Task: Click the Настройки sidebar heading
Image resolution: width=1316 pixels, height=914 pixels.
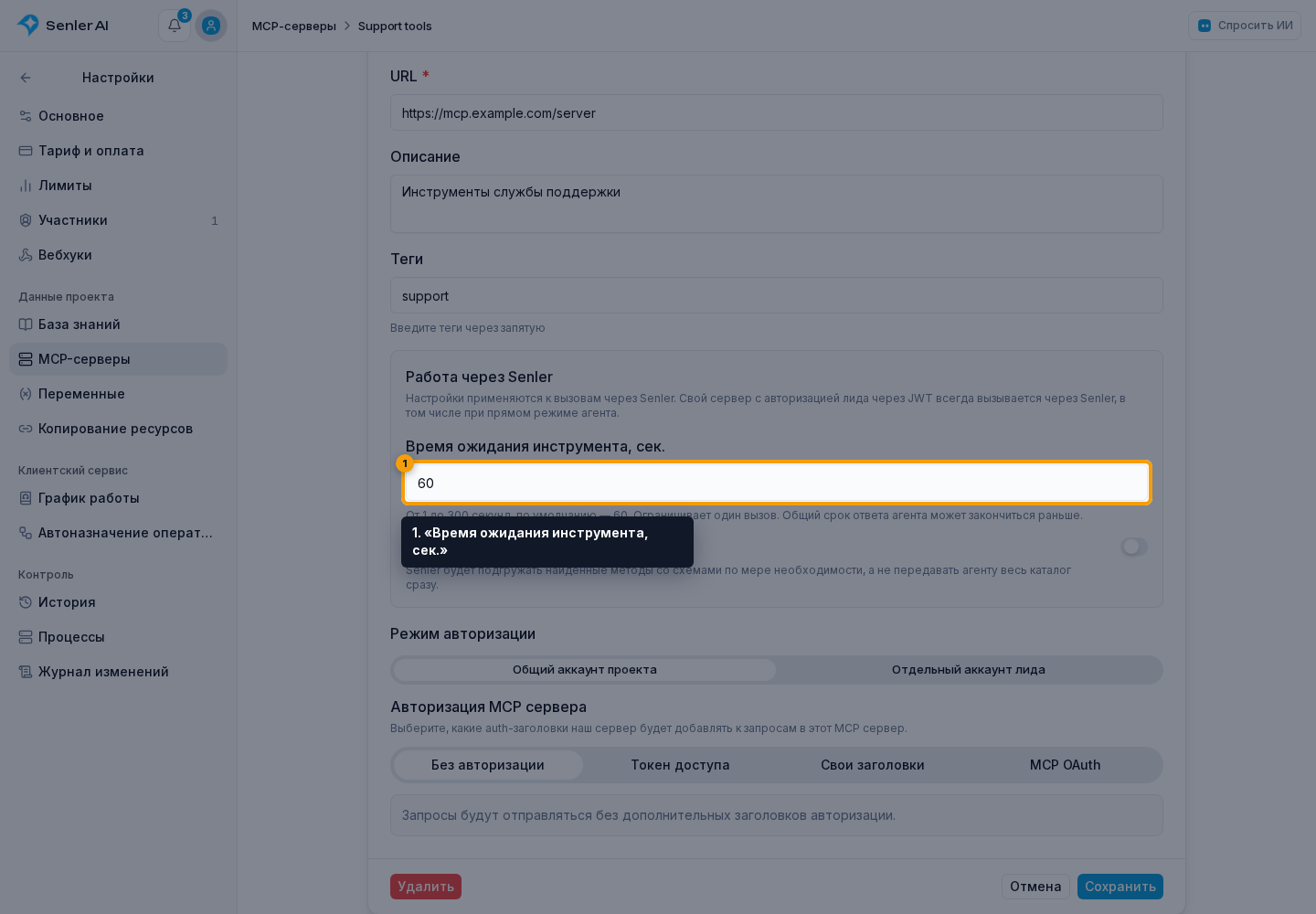Action: (x=118, y=78)
